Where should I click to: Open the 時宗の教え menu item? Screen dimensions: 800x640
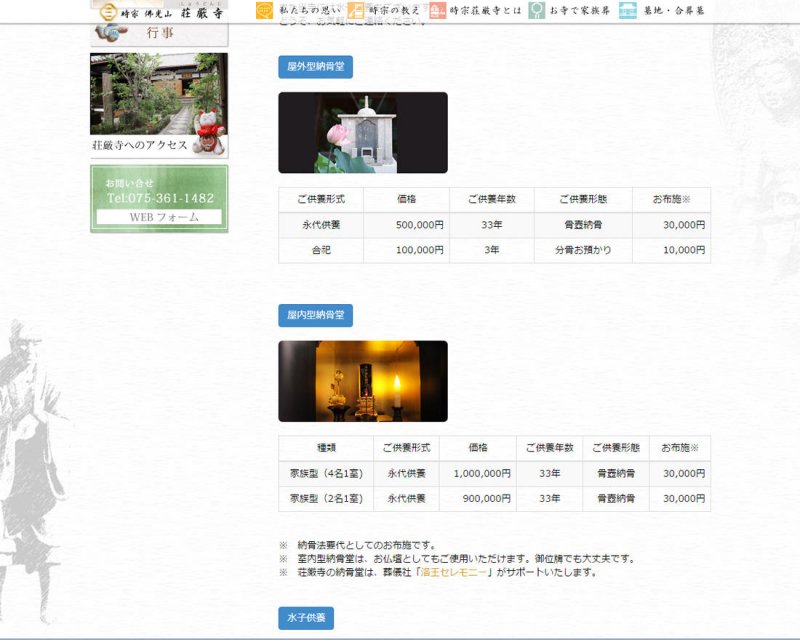[392, 11]
